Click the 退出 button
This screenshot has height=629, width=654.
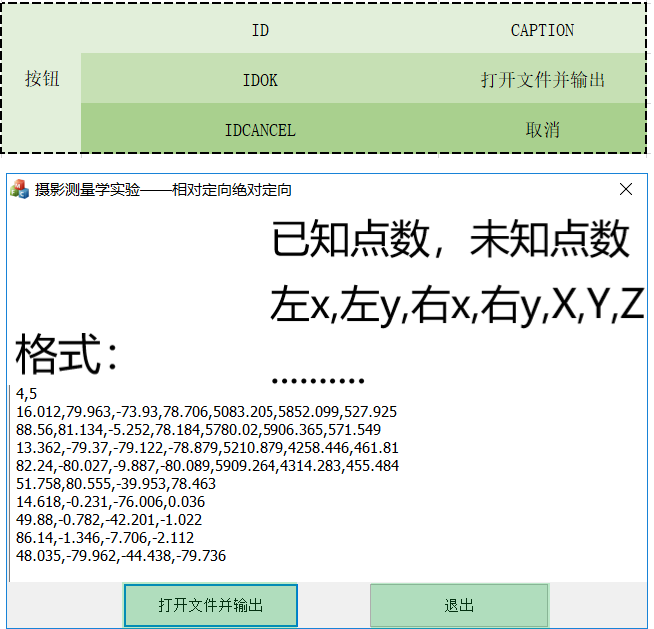click(459, 605)
